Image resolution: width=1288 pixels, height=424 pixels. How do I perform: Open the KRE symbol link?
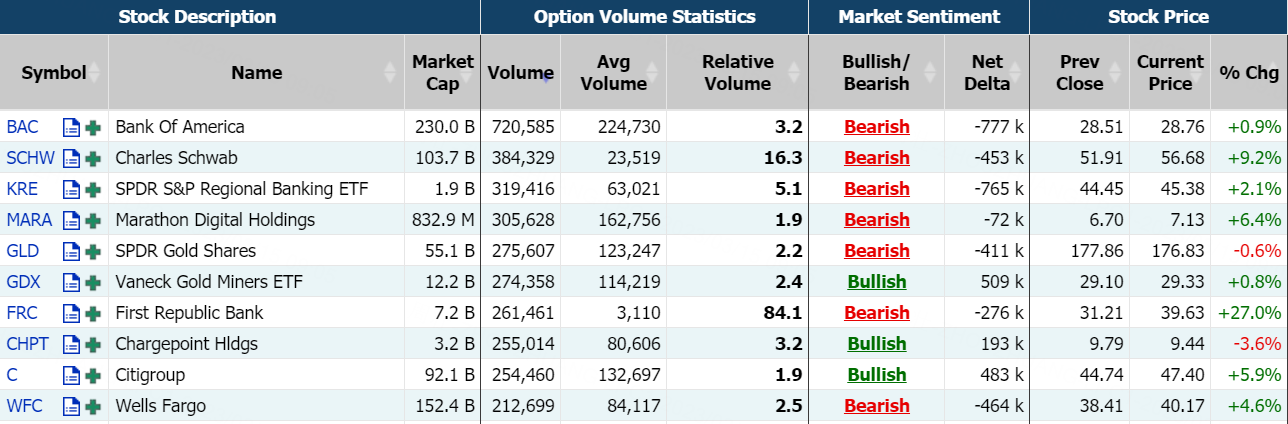tap(22, 189)
